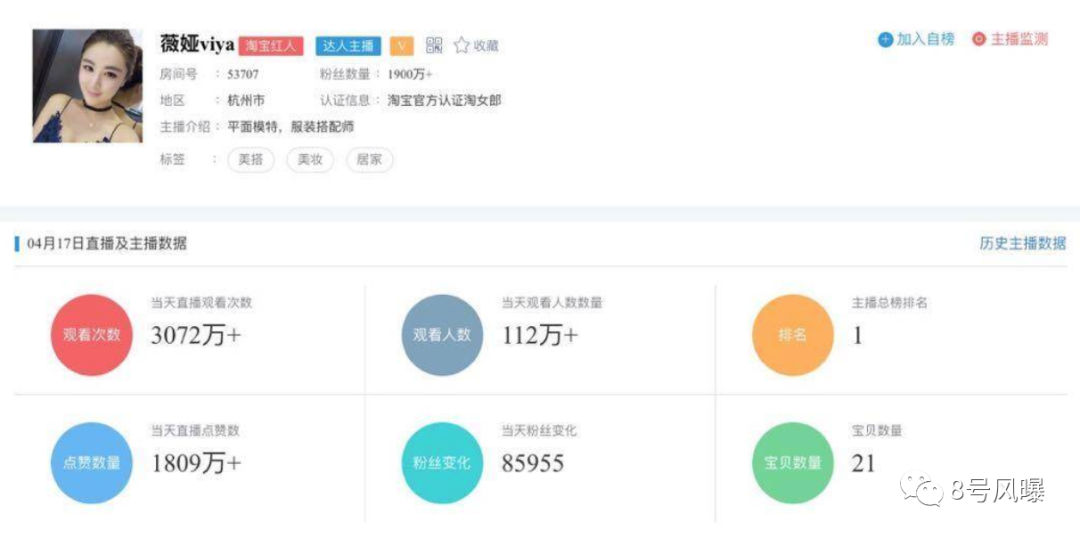Click room number 53707
This screenshot has width=1080, height=538.
[243, 74]
